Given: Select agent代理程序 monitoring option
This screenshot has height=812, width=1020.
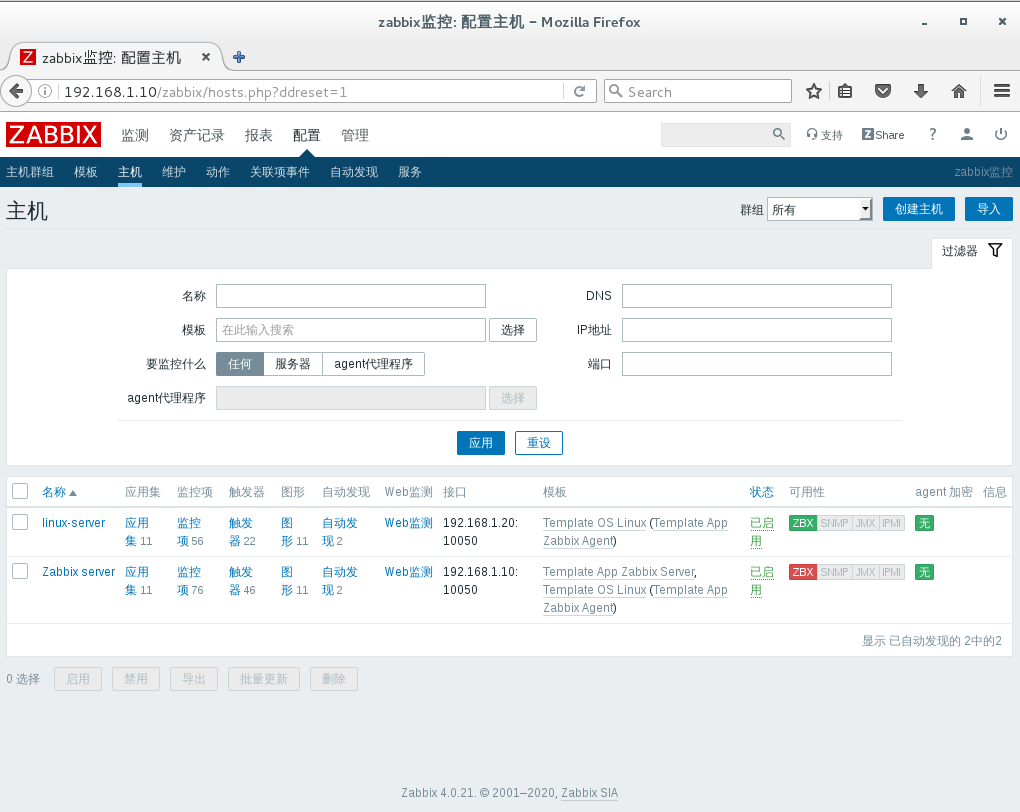Looking at the screenshot, I should point(373,364).
